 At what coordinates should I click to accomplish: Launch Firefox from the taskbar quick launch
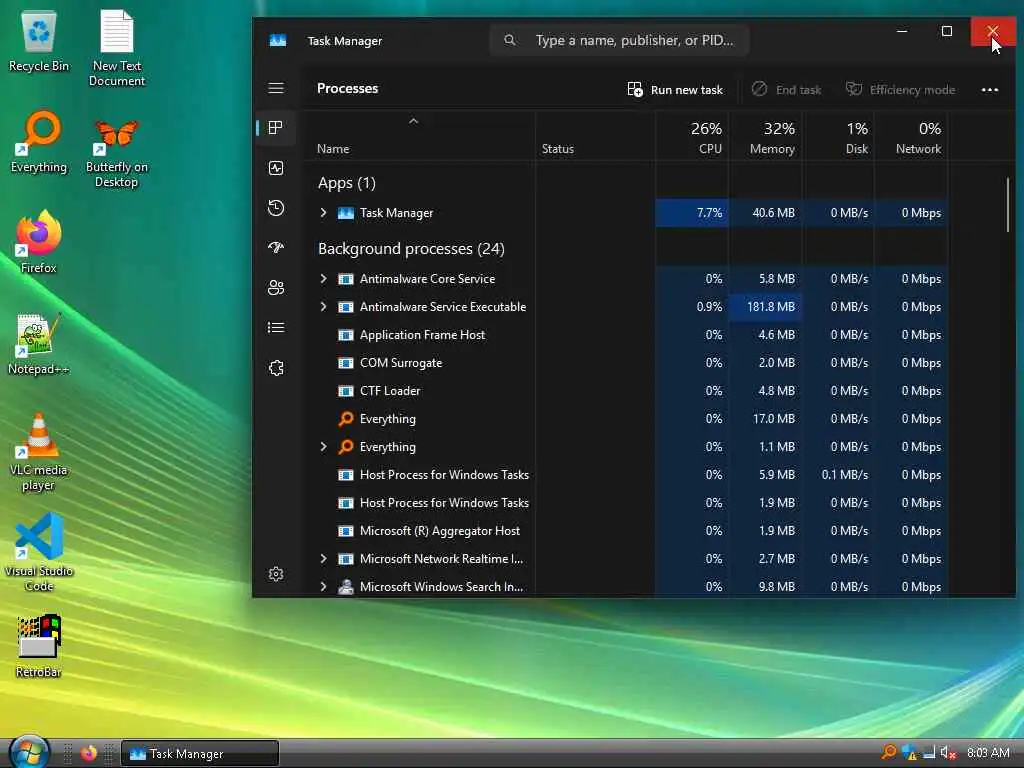pos(89,753)
